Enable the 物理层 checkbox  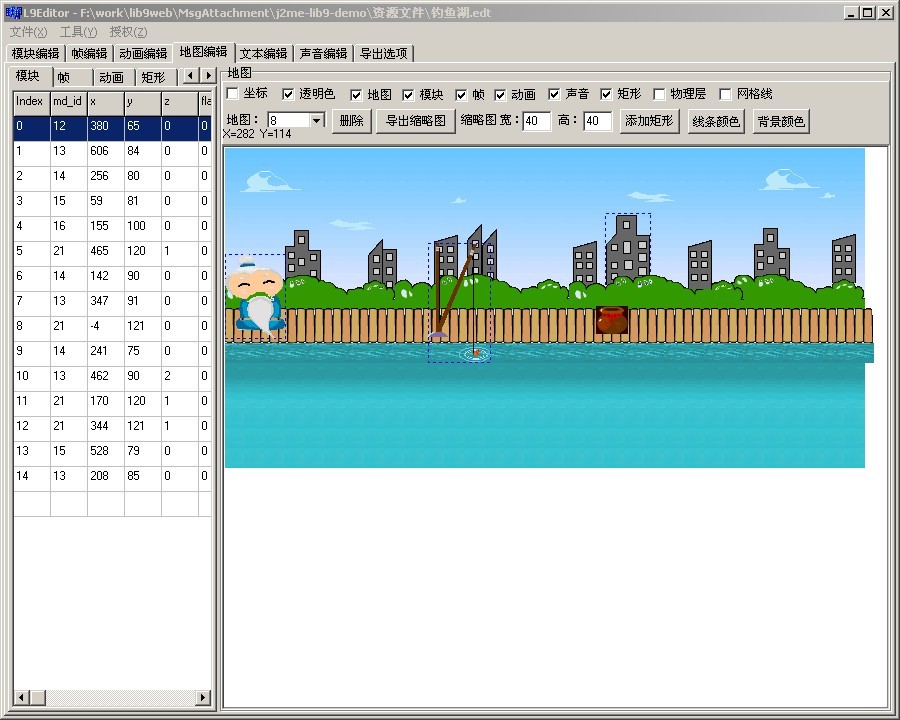[x=659, y=94]
